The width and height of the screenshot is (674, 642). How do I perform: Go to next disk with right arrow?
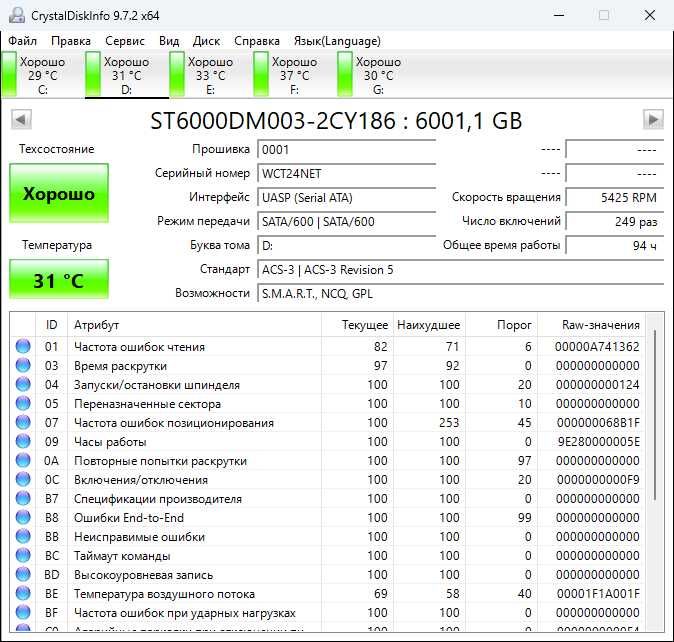(653, 119)
